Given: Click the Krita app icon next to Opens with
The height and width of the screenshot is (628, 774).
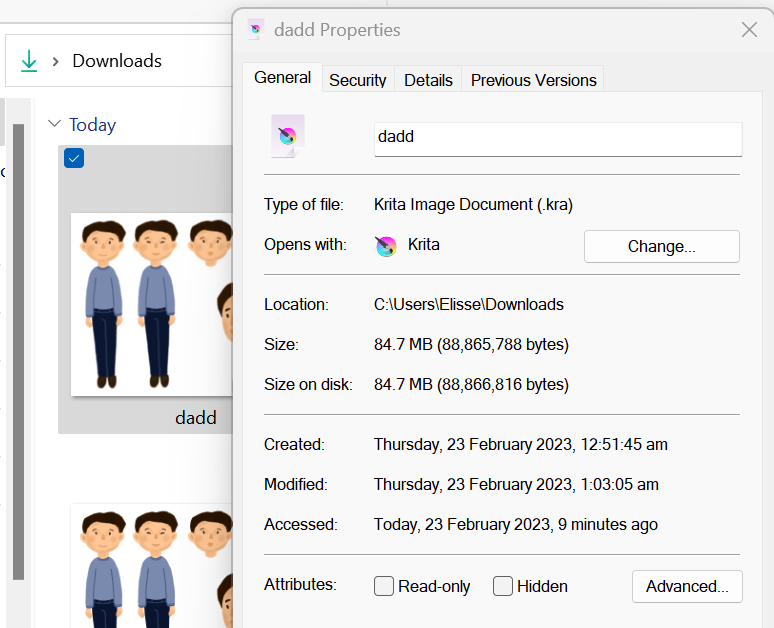Looking at the screenshot, I should point(386,245).
